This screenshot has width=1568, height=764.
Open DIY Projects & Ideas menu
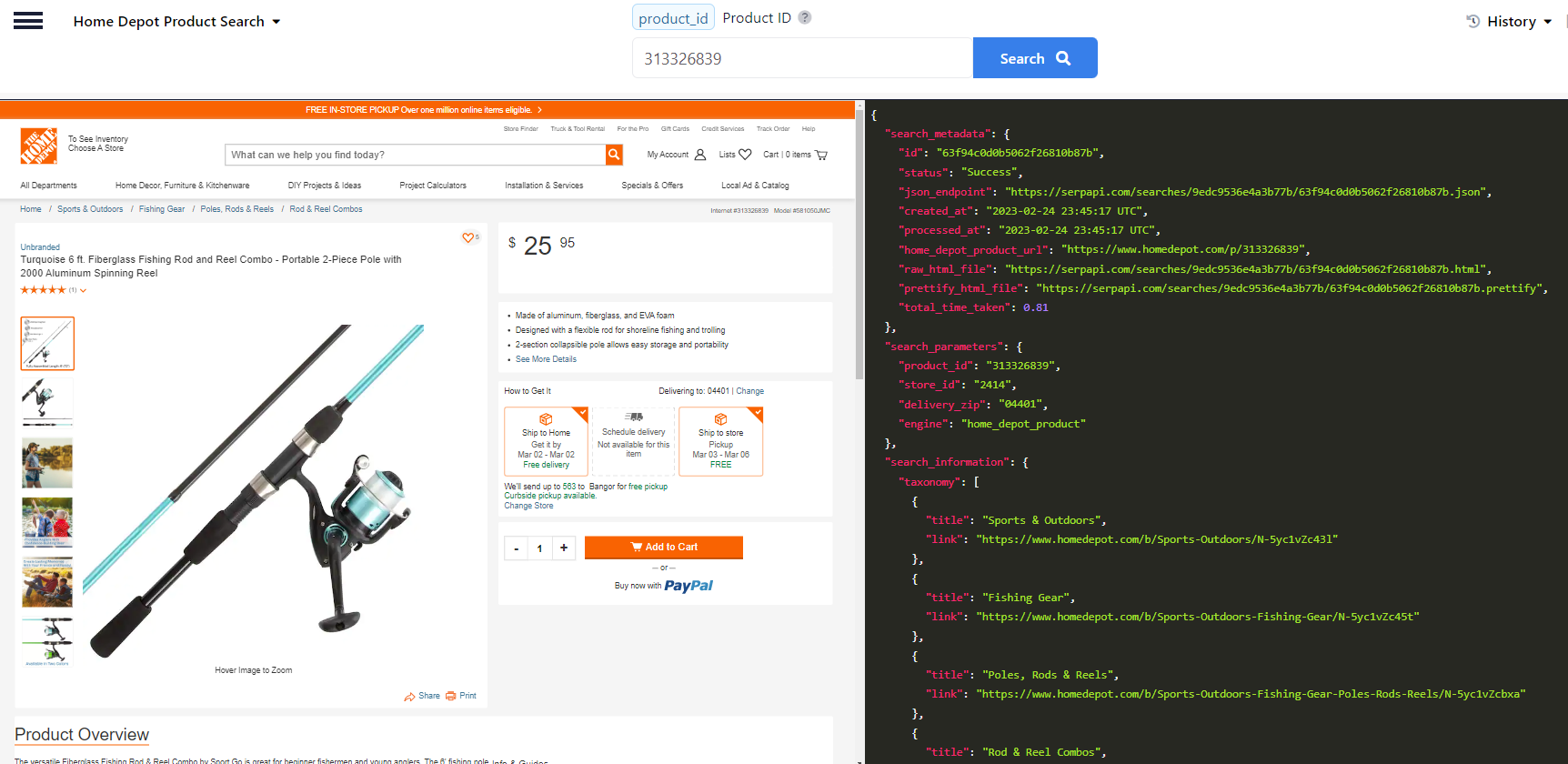click(x=325, y=186)
